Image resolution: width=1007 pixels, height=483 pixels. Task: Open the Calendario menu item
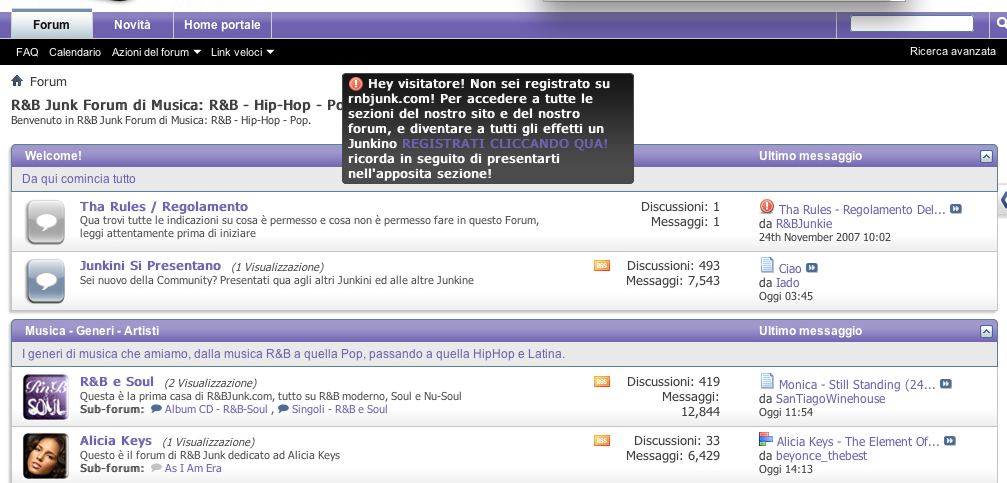point(75,52)
